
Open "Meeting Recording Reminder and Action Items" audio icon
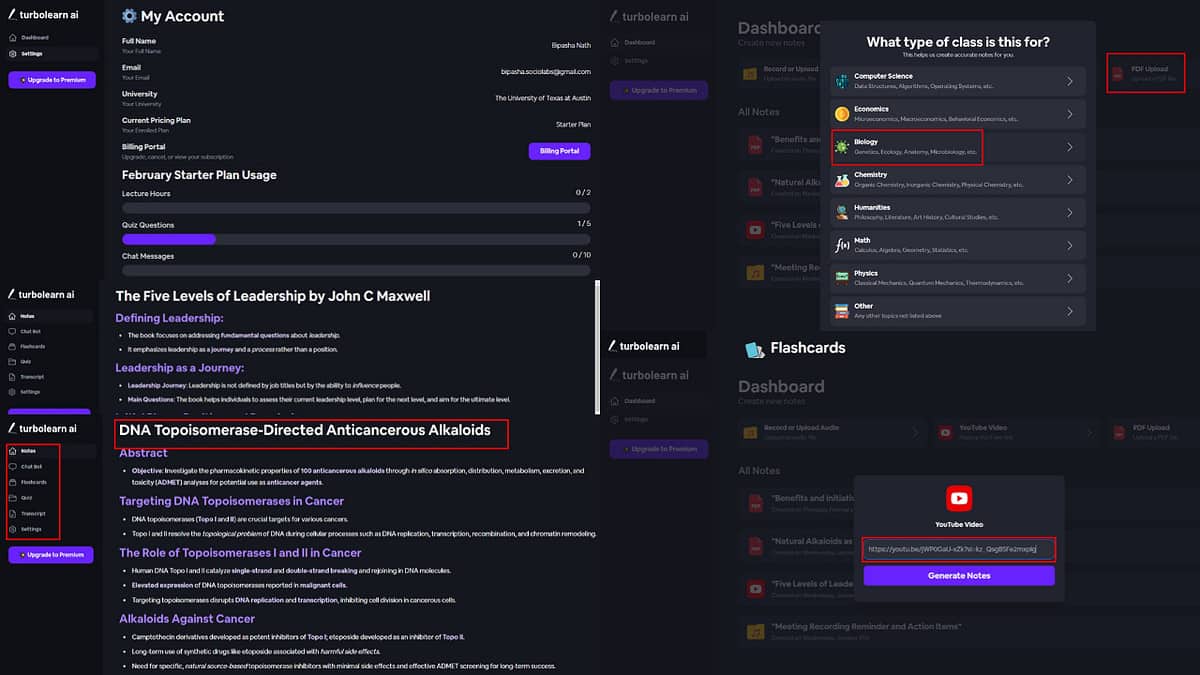point(756,631)
